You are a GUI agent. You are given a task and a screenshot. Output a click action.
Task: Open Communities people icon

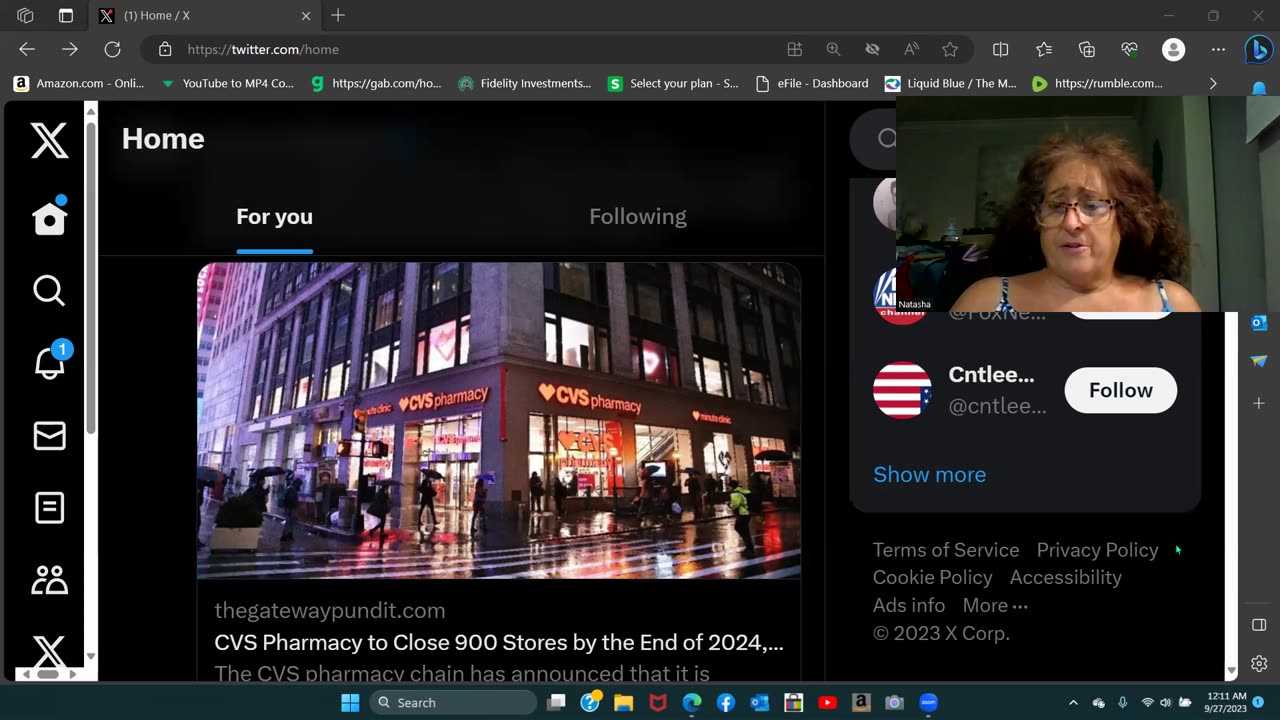pyautogui.click(x=49, y=580)
